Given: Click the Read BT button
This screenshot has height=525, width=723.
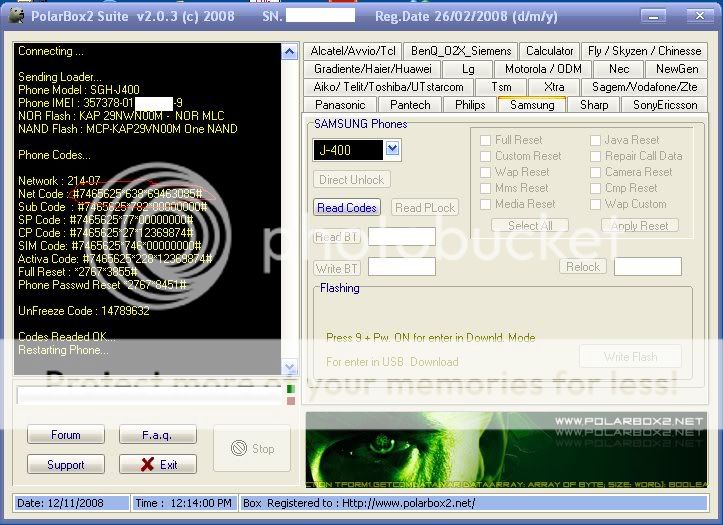Looking at the screenshot, I should coord(337,237).
